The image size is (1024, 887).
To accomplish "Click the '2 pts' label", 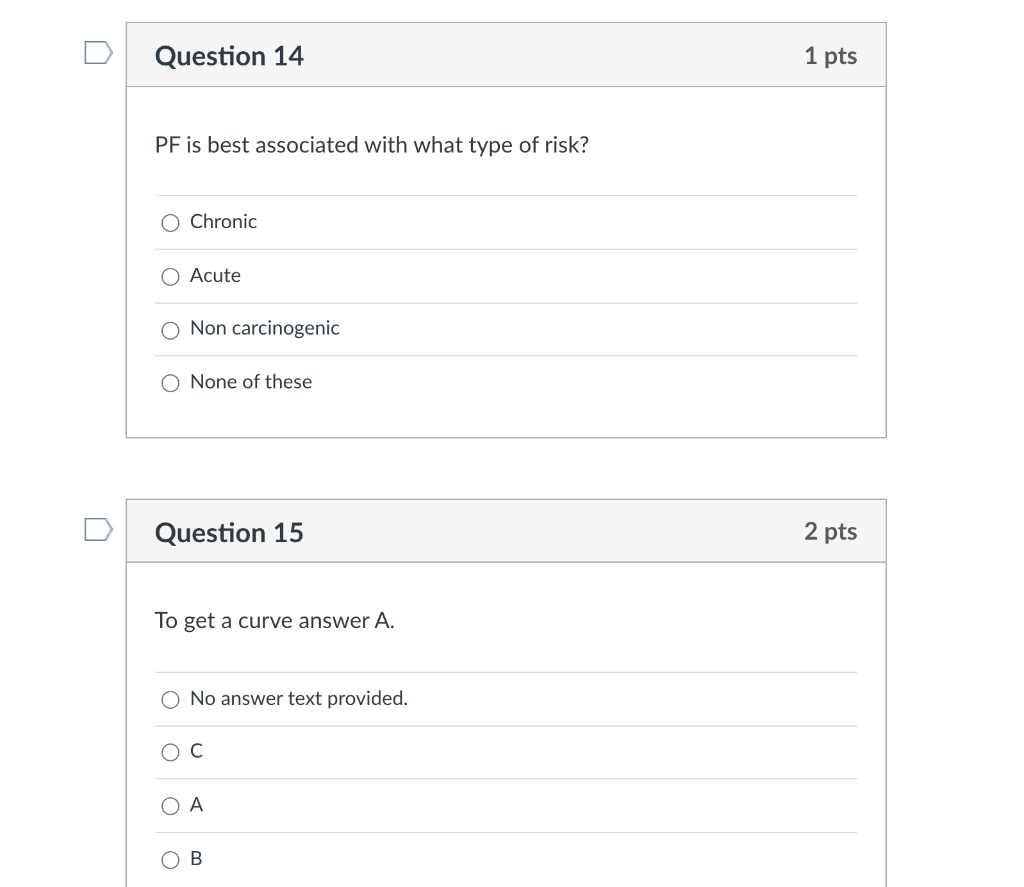I will click(830, 531).
